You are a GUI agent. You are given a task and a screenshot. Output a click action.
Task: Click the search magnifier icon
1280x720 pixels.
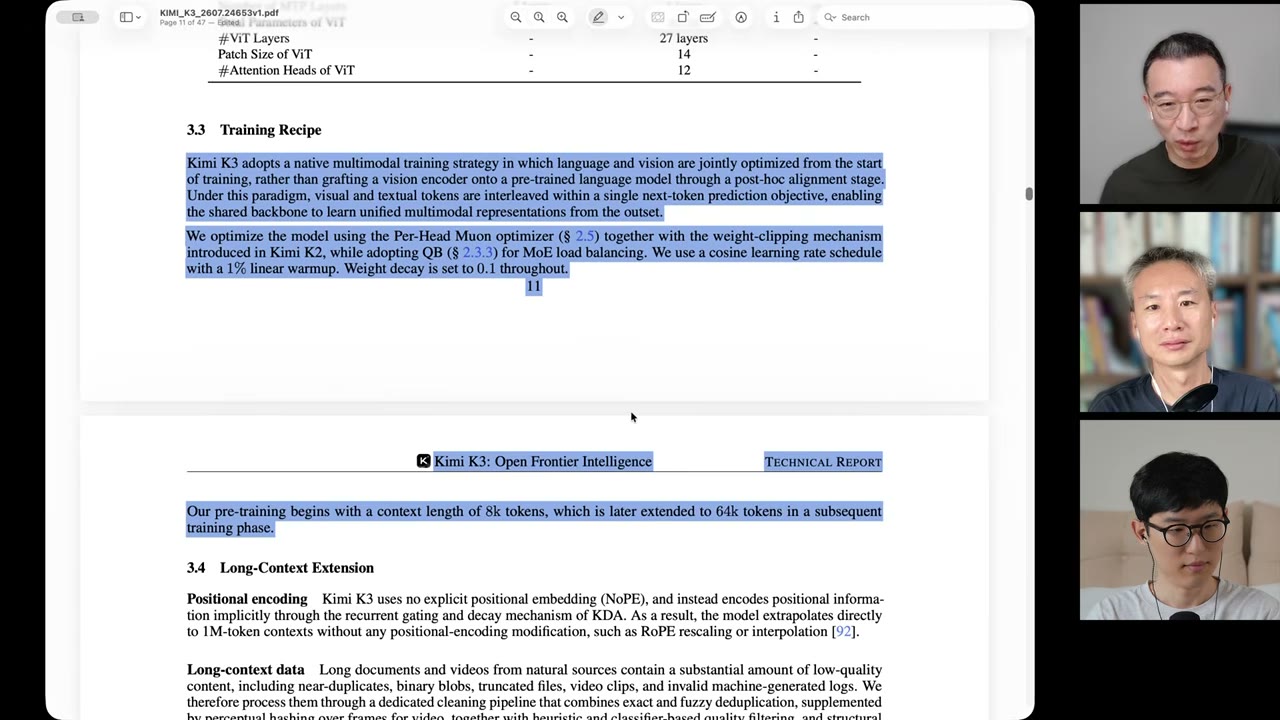(x=830, y=17)
